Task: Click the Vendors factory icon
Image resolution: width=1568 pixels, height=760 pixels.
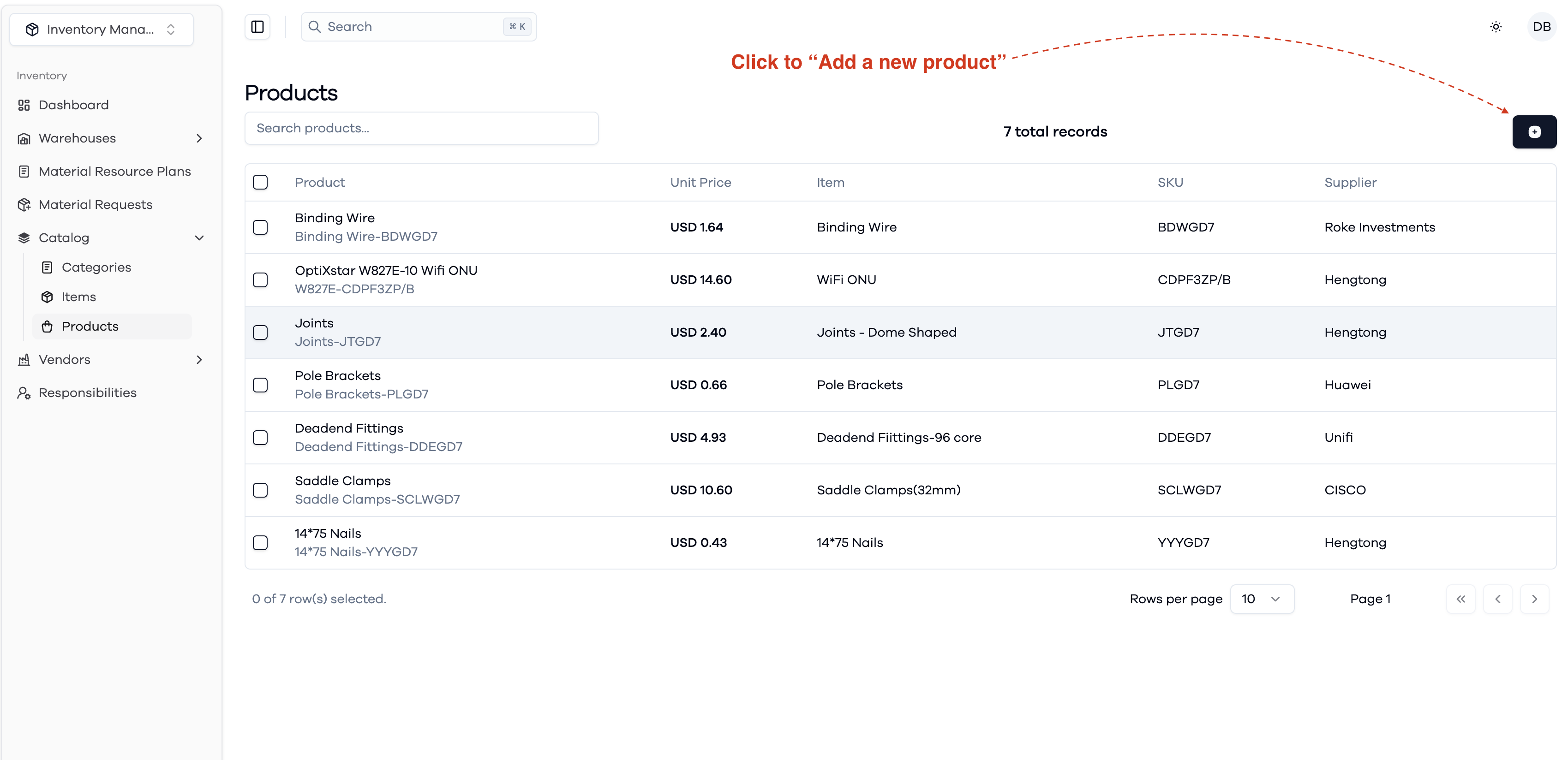Action: click(x=24, y=360)
